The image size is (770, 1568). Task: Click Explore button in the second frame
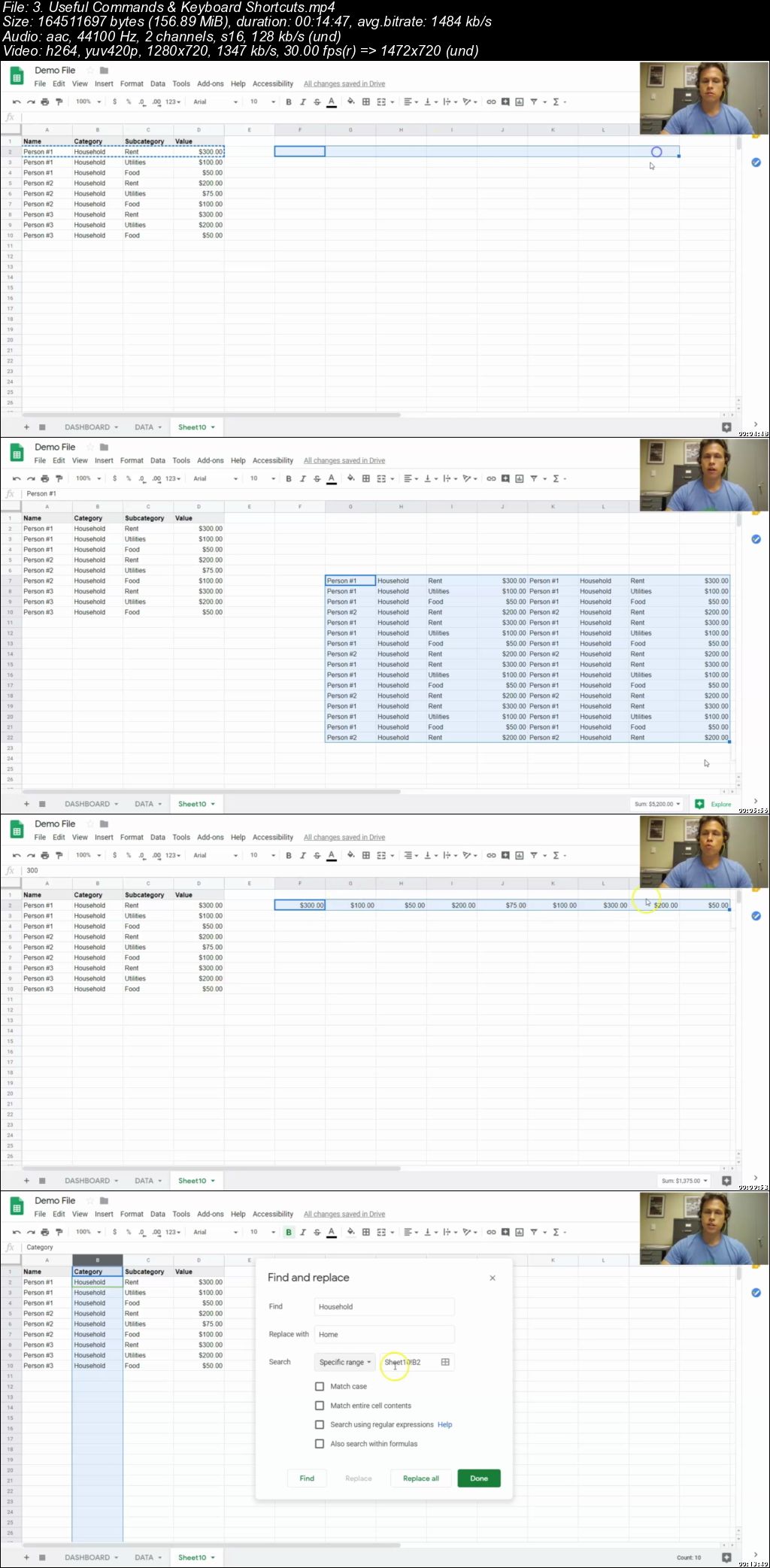tap(713, 805)
